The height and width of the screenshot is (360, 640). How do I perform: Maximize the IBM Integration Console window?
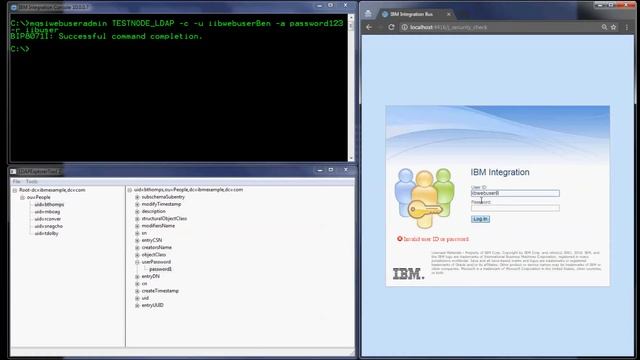[x=331, y=5]
